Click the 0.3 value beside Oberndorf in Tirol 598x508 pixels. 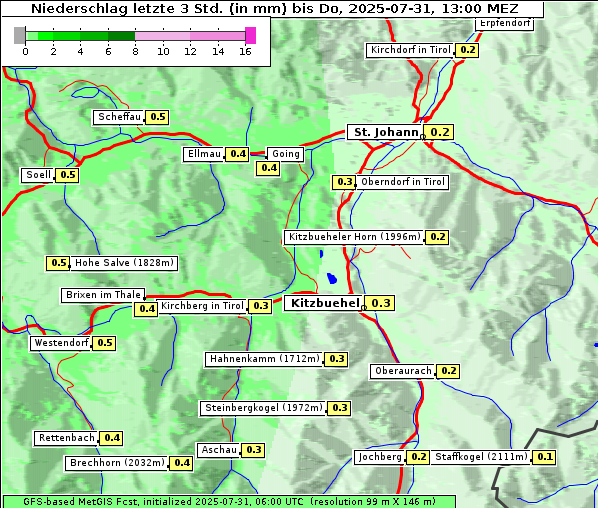pyautogui.click(x=344, y=182)
